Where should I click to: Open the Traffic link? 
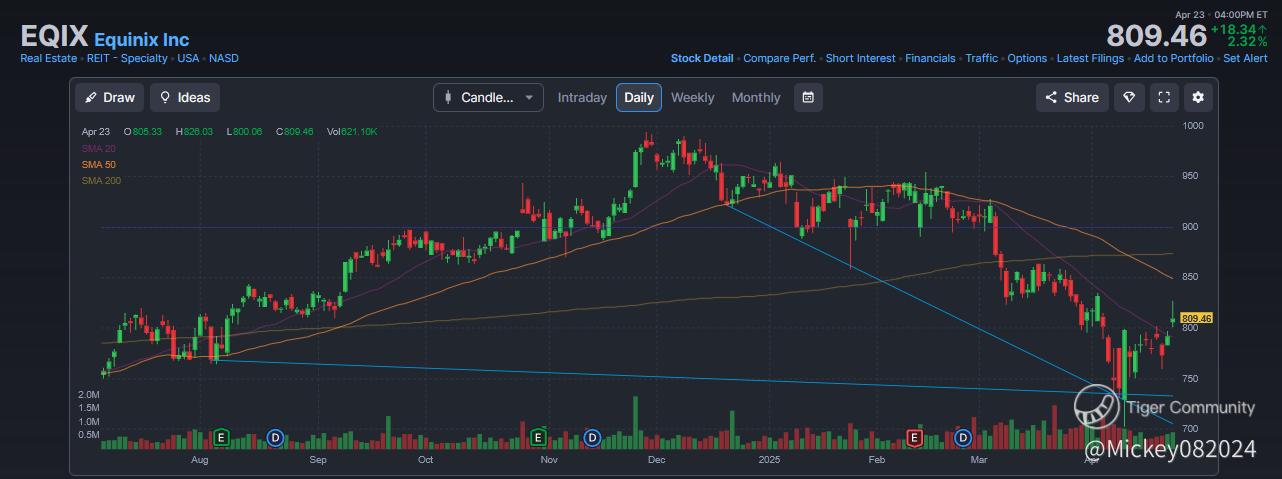[982, 58]
